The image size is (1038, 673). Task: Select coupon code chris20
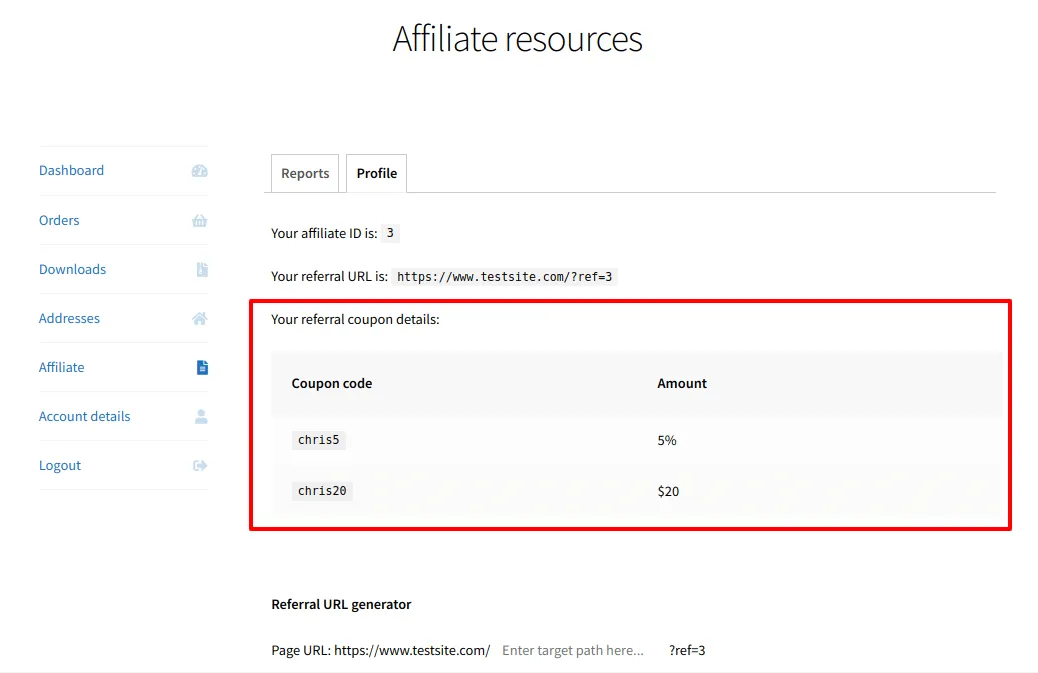click(322, 491)
